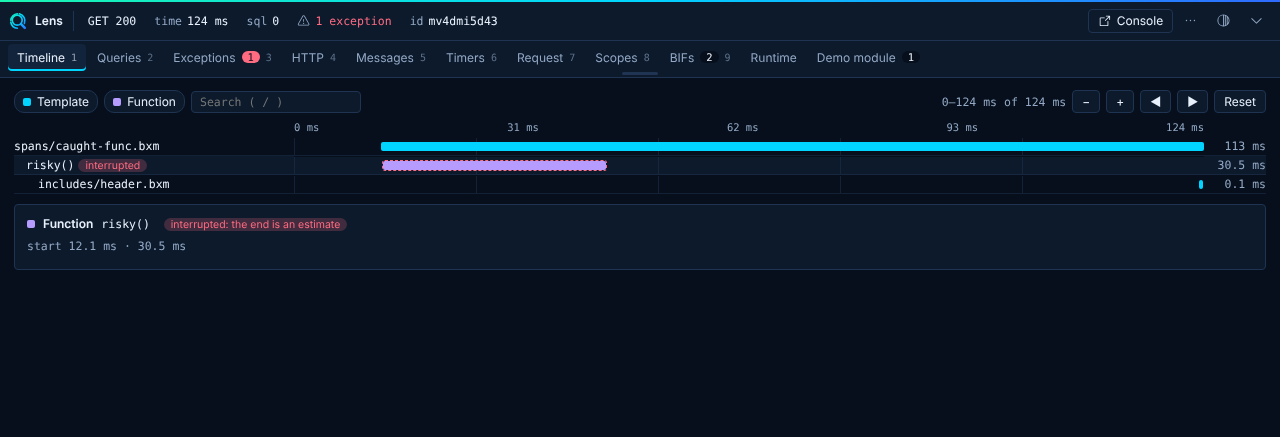Zoom in the timeline with plus
The width and height of the screenshot is (1280, 437).
(1120, 102)
